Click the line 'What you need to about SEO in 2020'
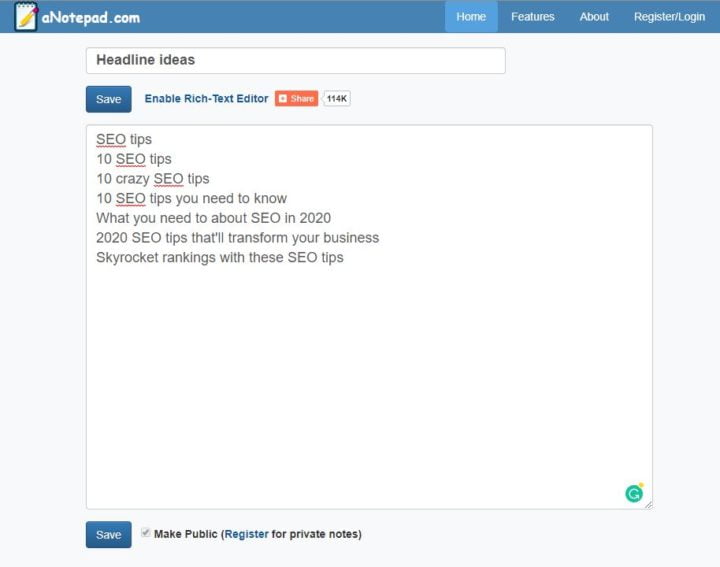The width and height of the screenshot is (720, 567). 213,218
